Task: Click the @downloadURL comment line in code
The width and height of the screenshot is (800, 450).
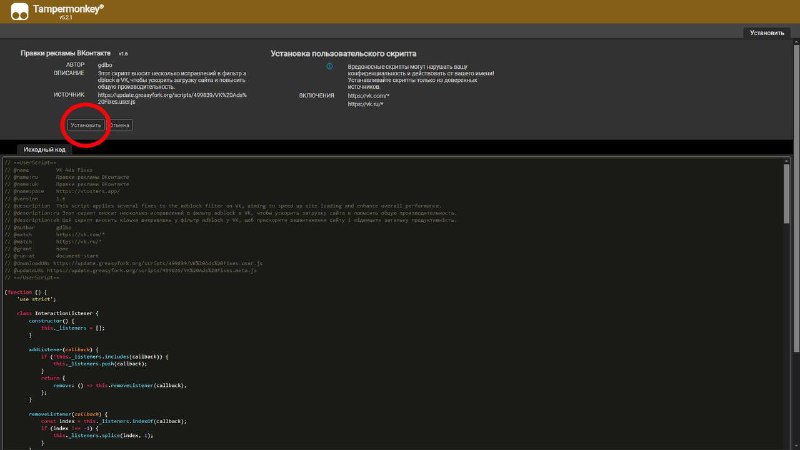Action: (x=134, y=263)
